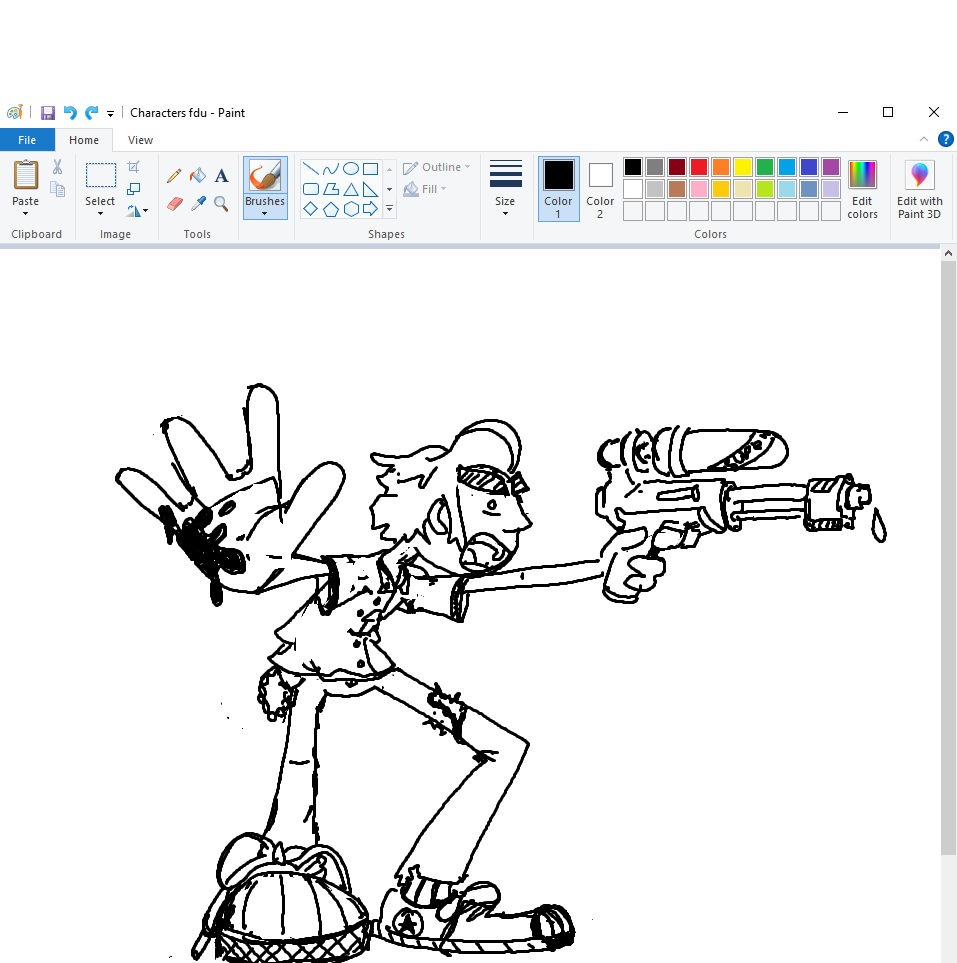Click the Undo arrow in title bar
The width and height of the screenshot is (957, 963).
pos(70,113)
